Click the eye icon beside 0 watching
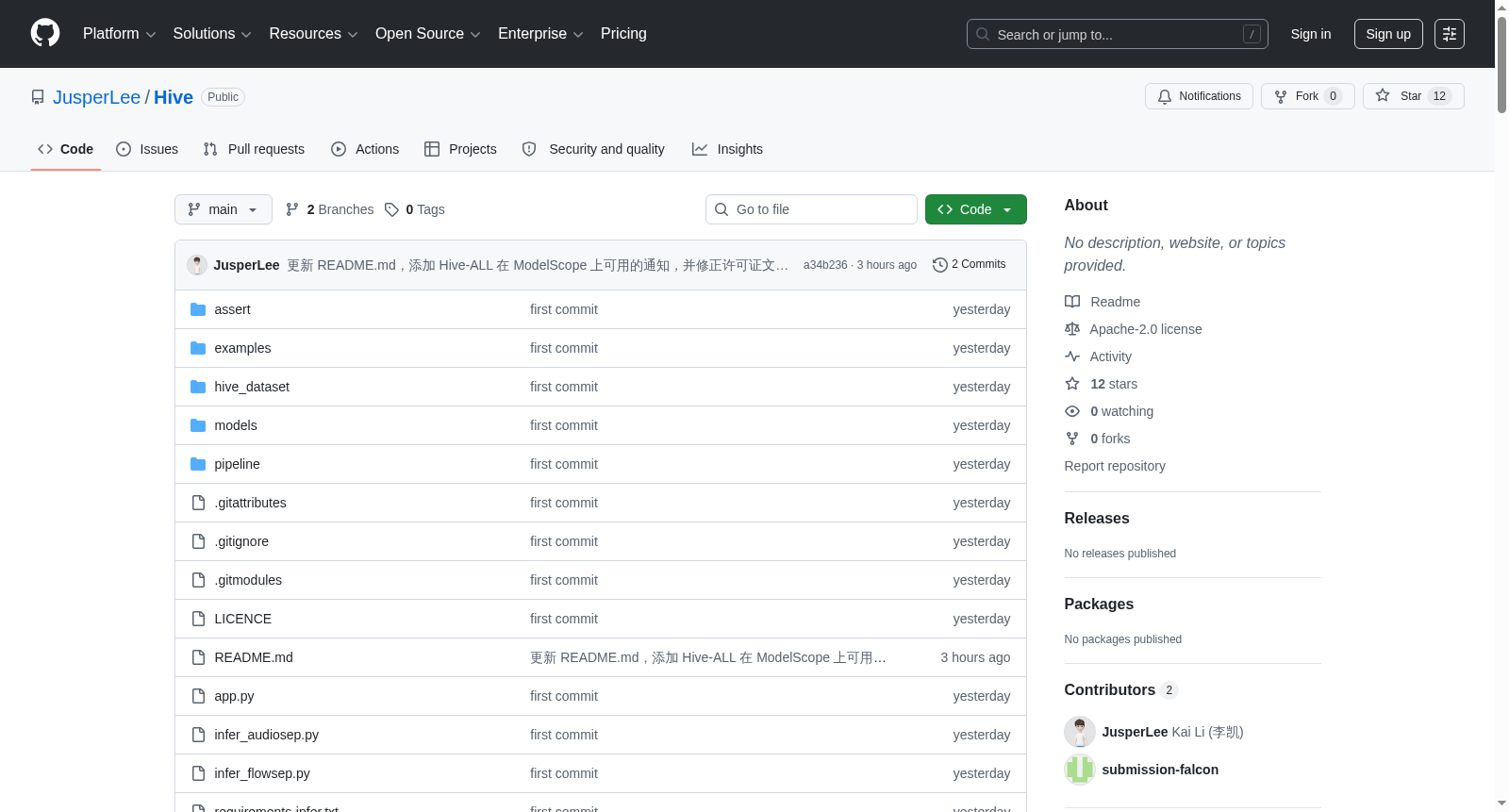Viewport: 1509px width, 812px height. point(1072,411)
